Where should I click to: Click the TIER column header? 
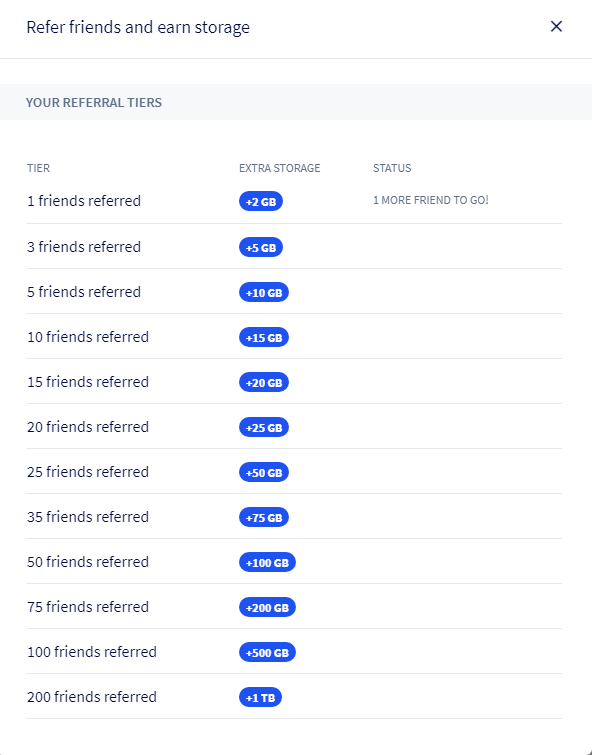tap(38, 168)
